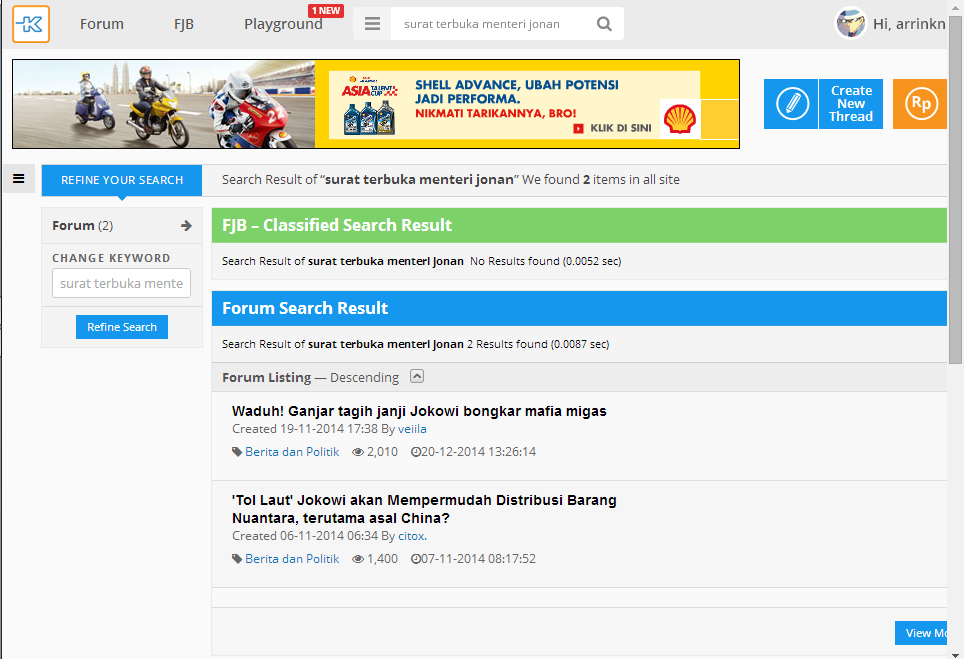Click views eye icon showing 1,400
This screenshot has height=659, width=972.
[358, 559]
